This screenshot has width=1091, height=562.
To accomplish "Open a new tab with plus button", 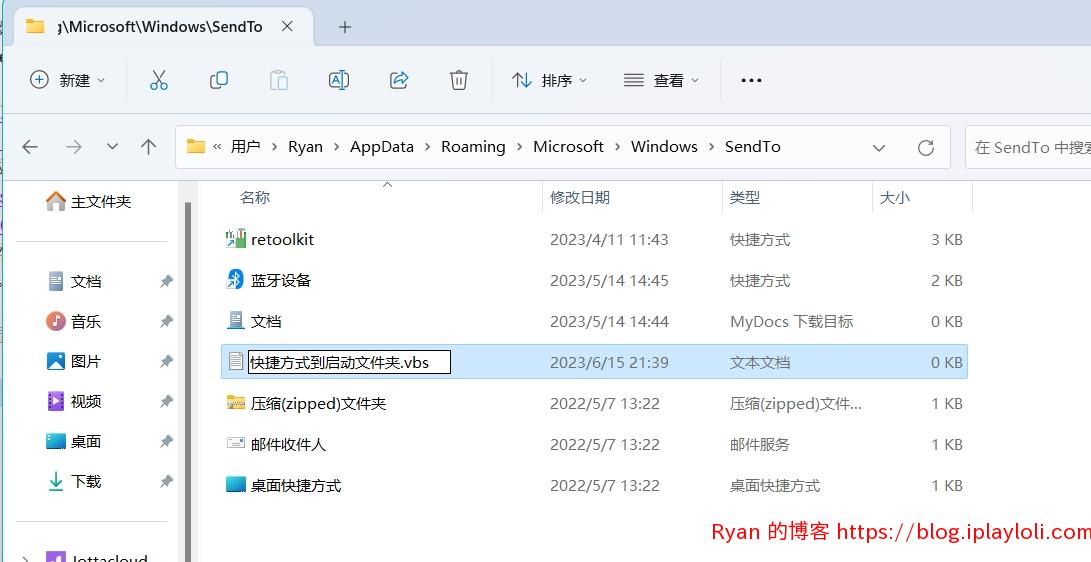I will [x=344, y=27].
